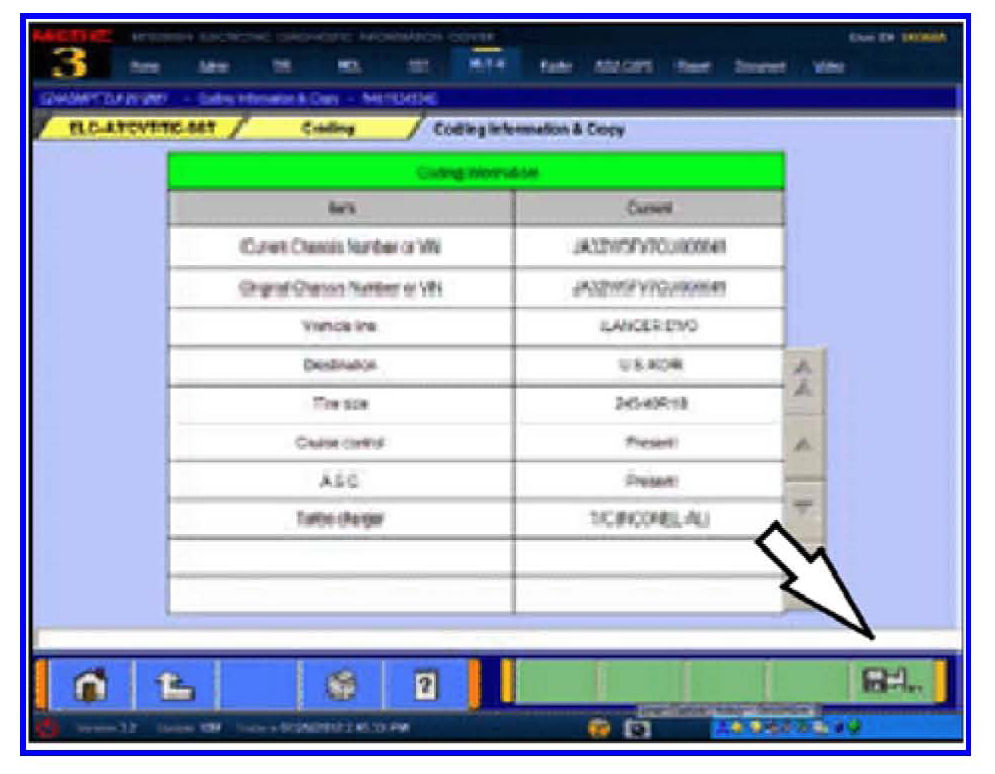Open the MUT-III tab in top navigation
The height and width of the screenshot is (774, 995).
point(483,63)
